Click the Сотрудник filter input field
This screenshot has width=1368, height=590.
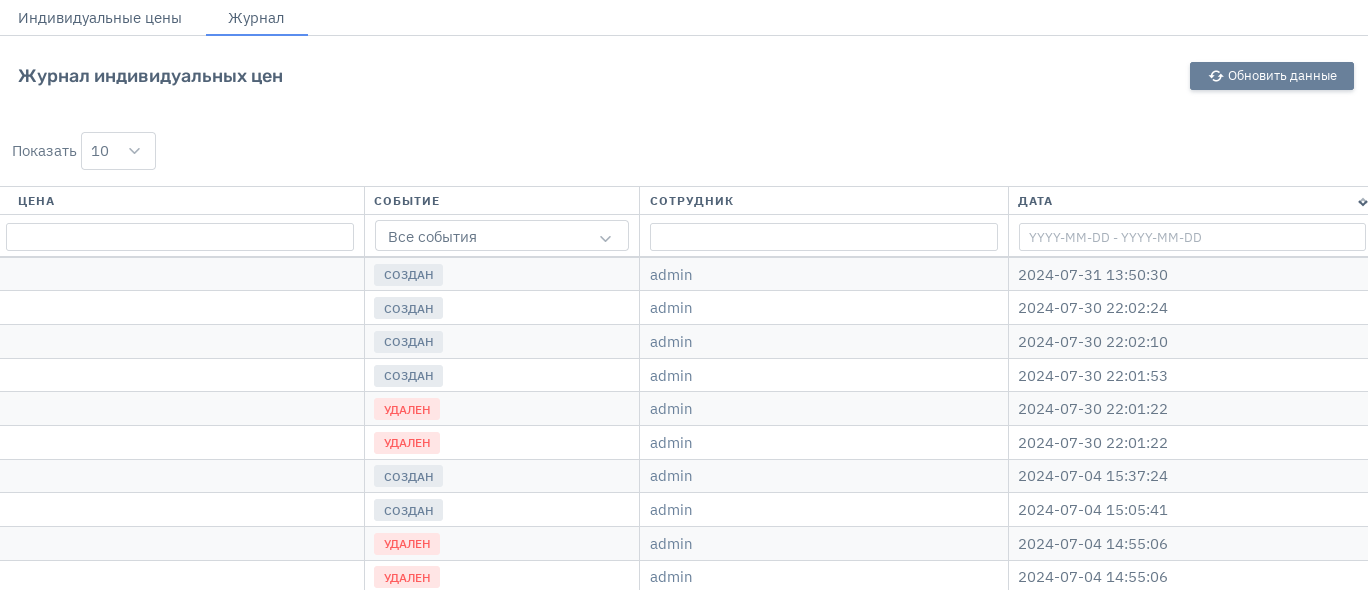pos(823,237)
